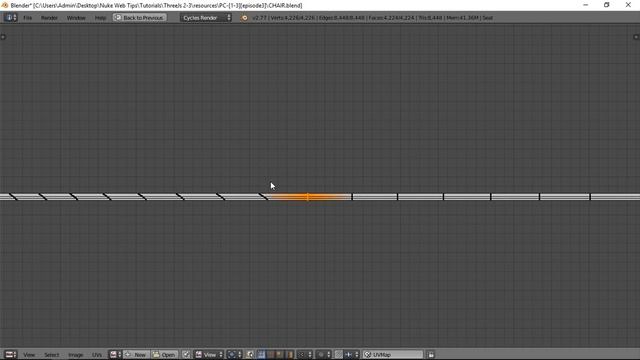This screenshot has width=640, height=360.
Task: Close the Blender window
Action: (628, 5)
